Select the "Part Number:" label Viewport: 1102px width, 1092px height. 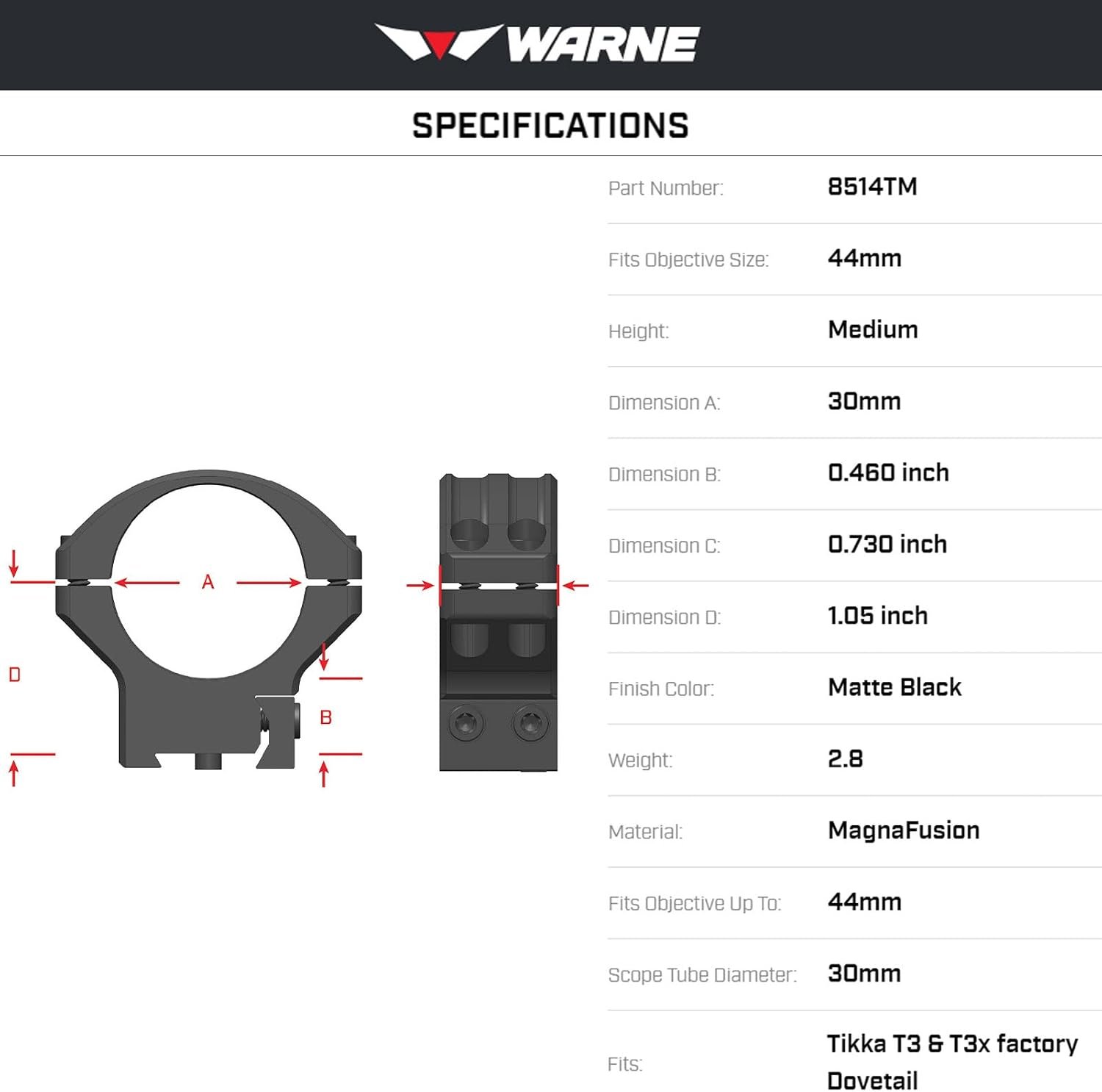point(666,188)
